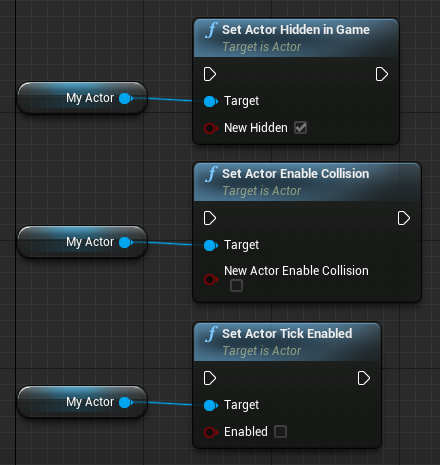Select the Set Actor Tick Enabled node header
This screenshot has width=440, height=465.
287,342
